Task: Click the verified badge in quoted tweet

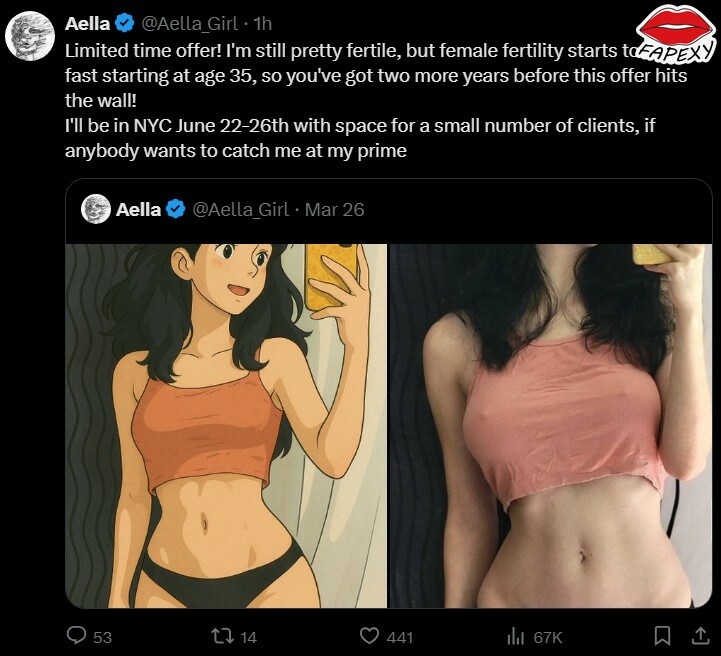Action: [175, 209]
